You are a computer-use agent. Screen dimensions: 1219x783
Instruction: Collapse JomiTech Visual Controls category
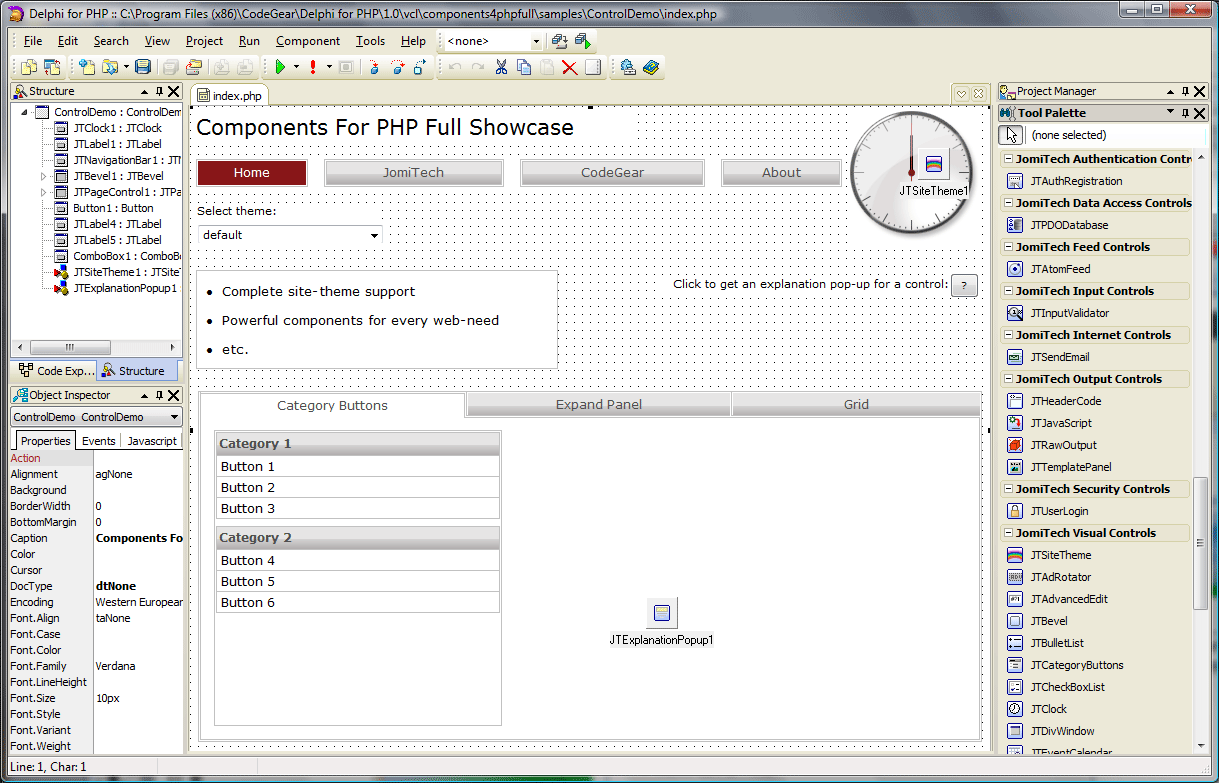pos(1007,533)
